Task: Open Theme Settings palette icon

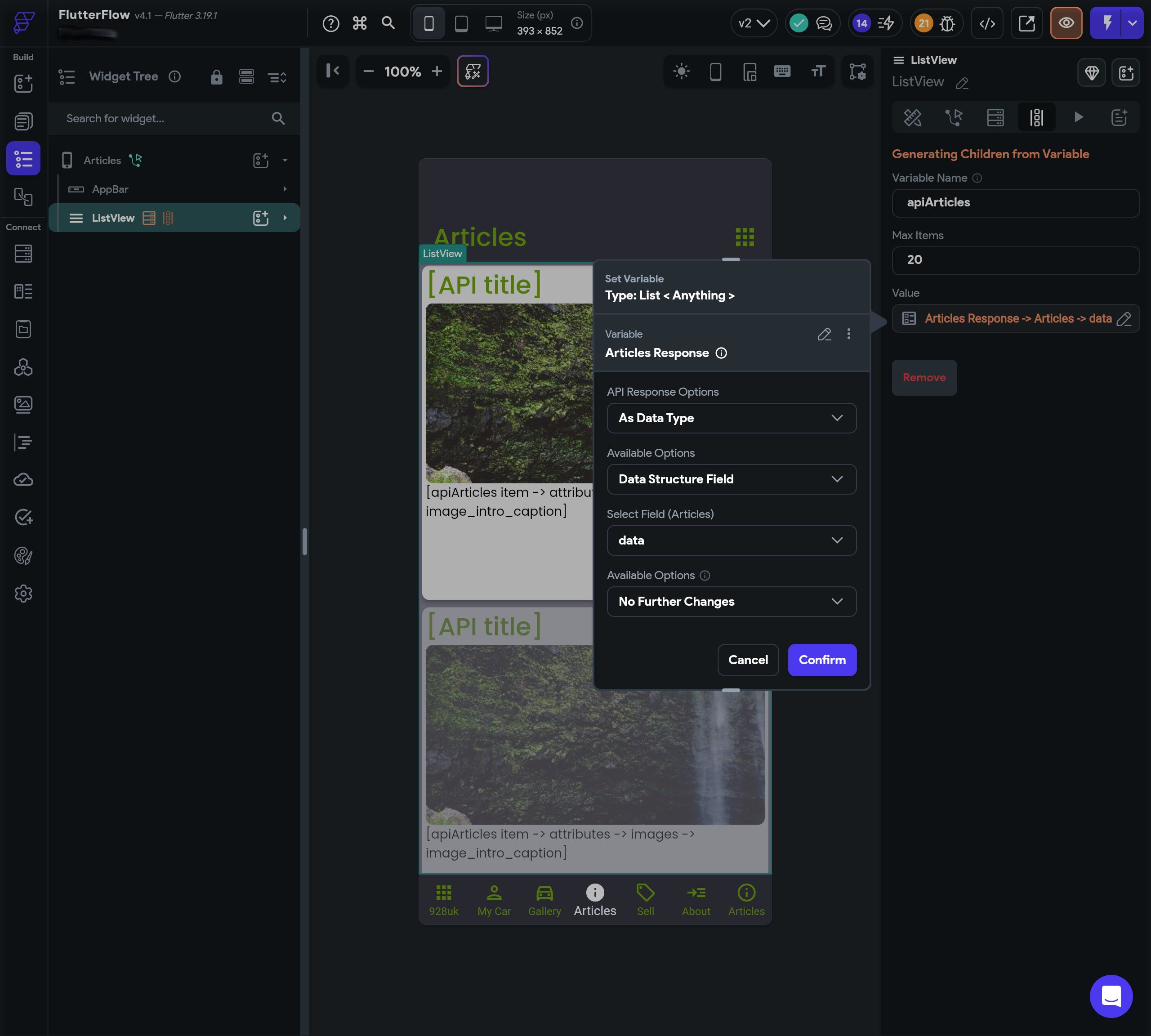Action: 23,556
